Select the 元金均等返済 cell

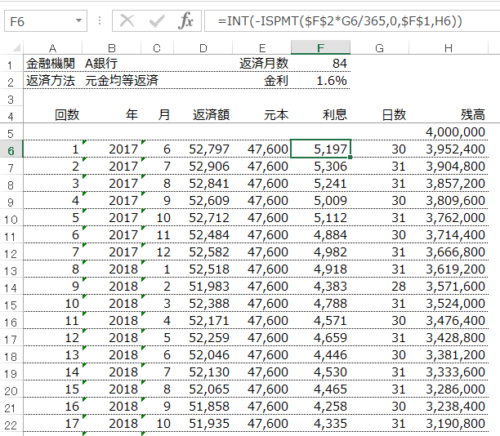click(x=121, y=81)
